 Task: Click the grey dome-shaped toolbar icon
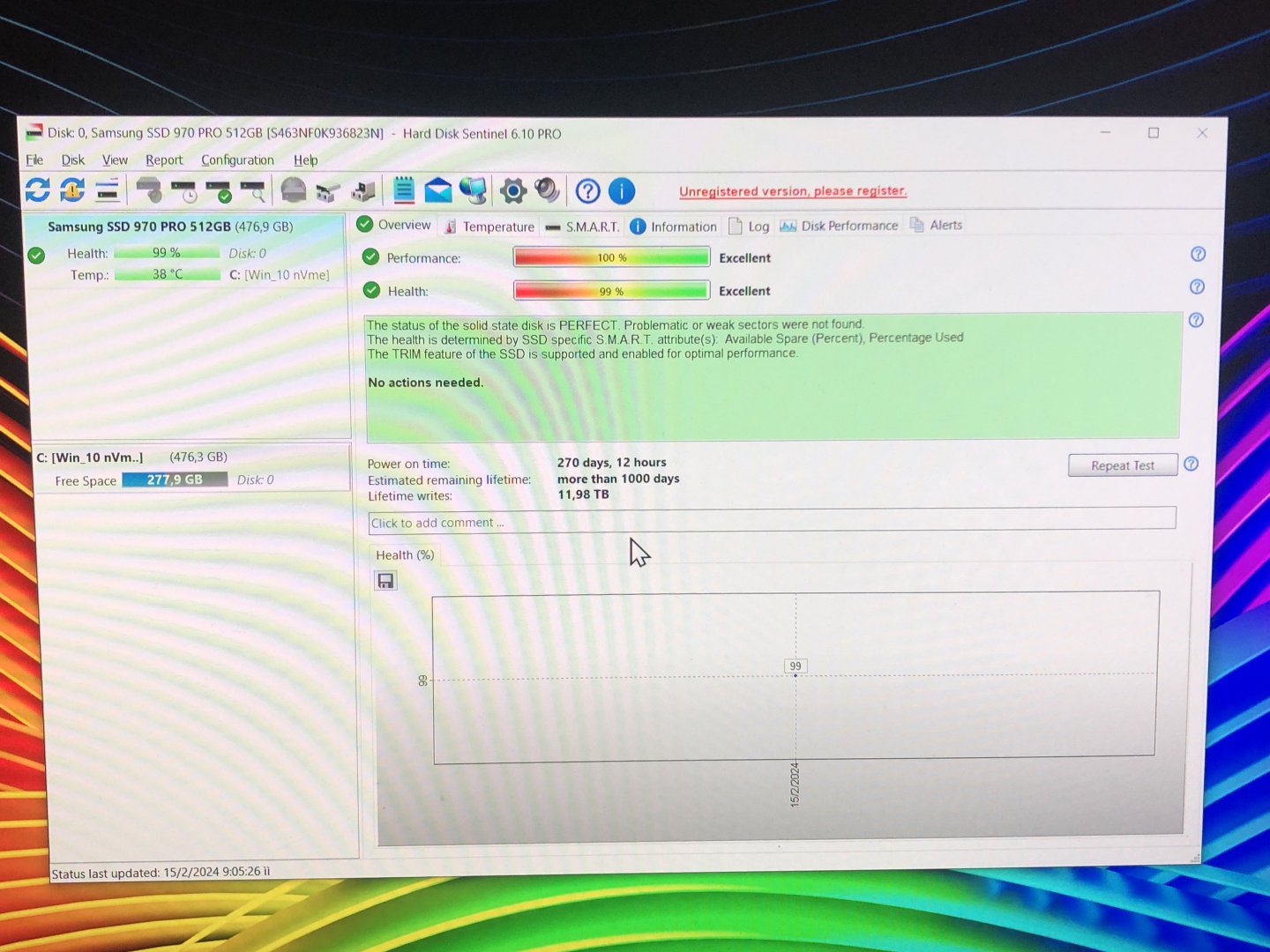click(x=293, y=190)
